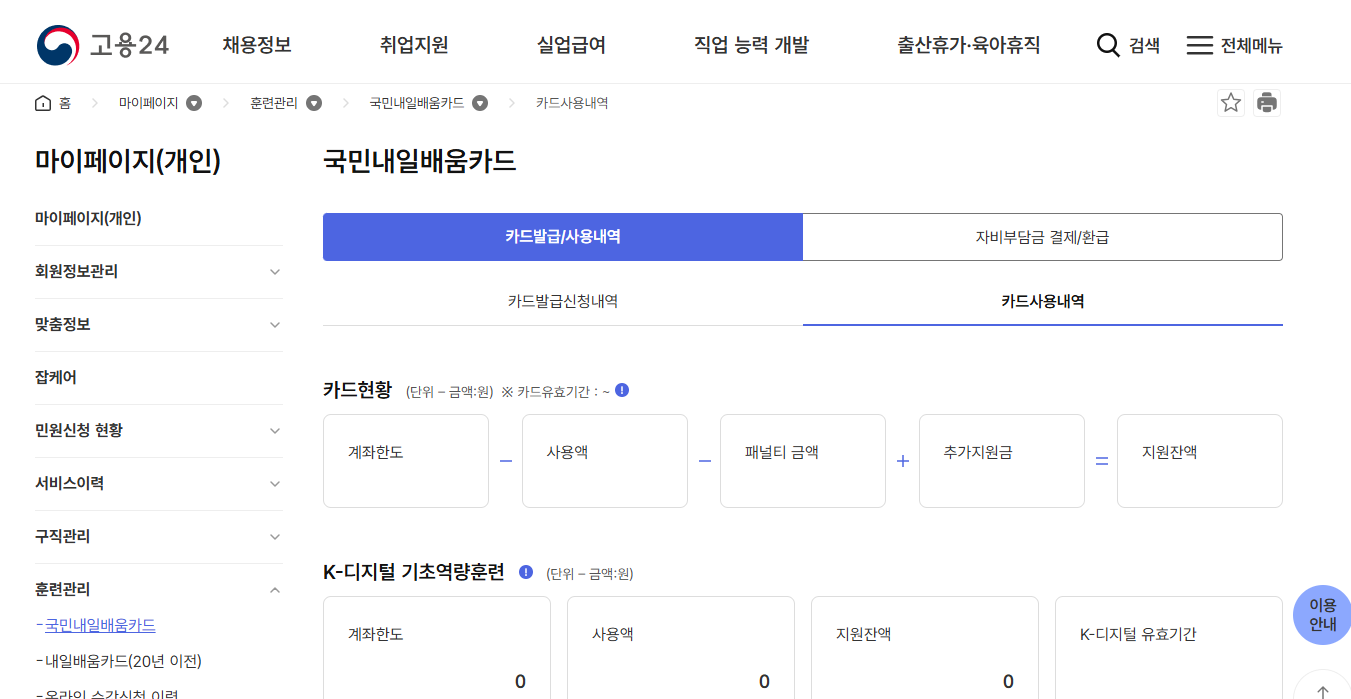The image size is (1351, 699).
Task: Open 채용정보 top menu
Action: tap(257, 45)
